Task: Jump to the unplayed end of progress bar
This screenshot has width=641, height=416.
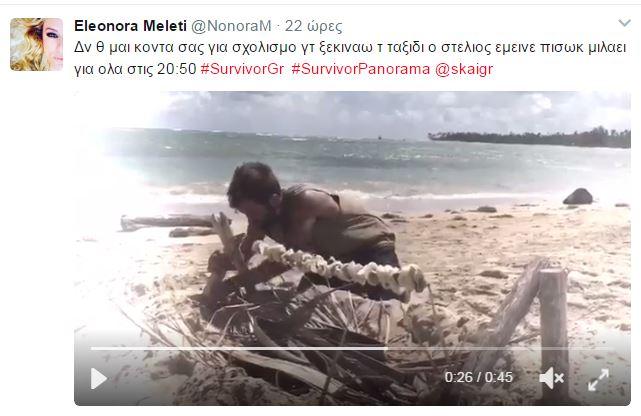Action: pyautogui.click(x=500, y=349)
